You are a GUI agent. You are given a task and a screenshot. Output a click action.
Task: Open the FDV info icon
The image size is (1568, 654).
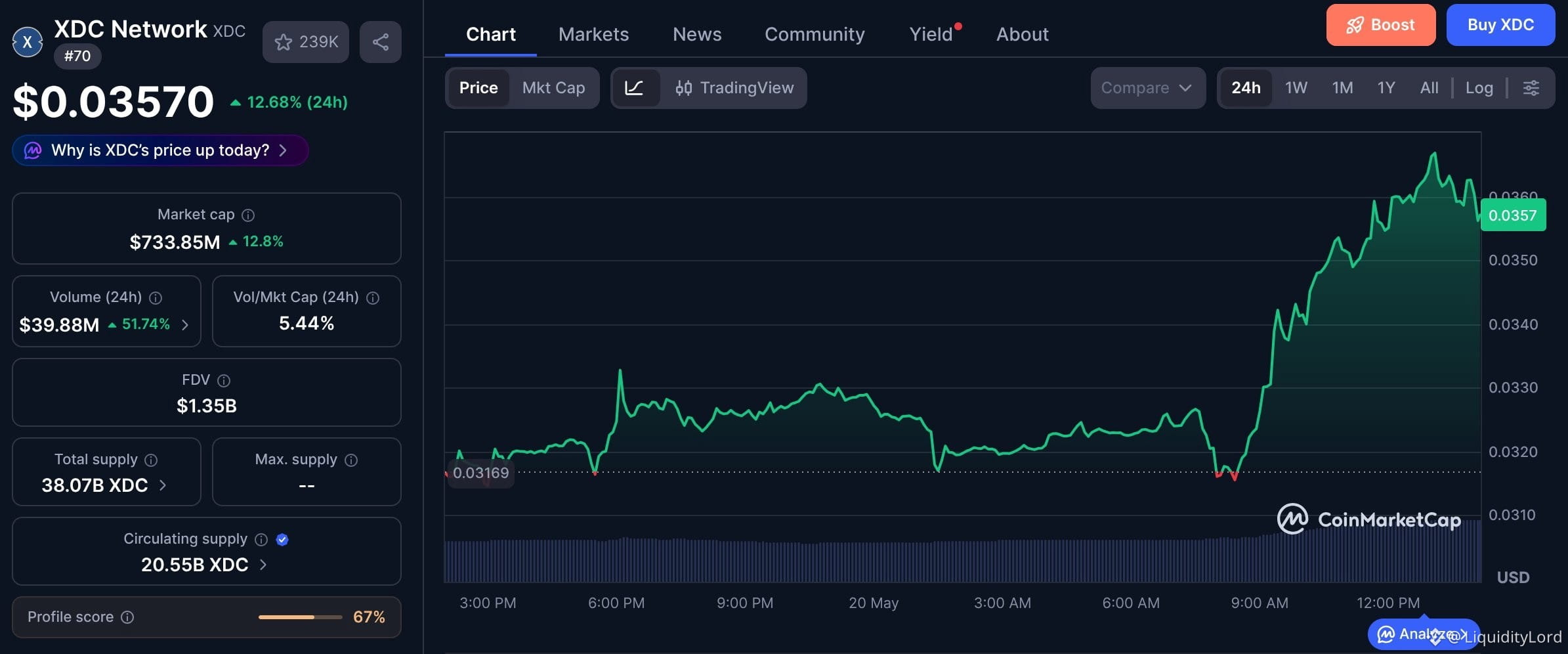(224, 381)
